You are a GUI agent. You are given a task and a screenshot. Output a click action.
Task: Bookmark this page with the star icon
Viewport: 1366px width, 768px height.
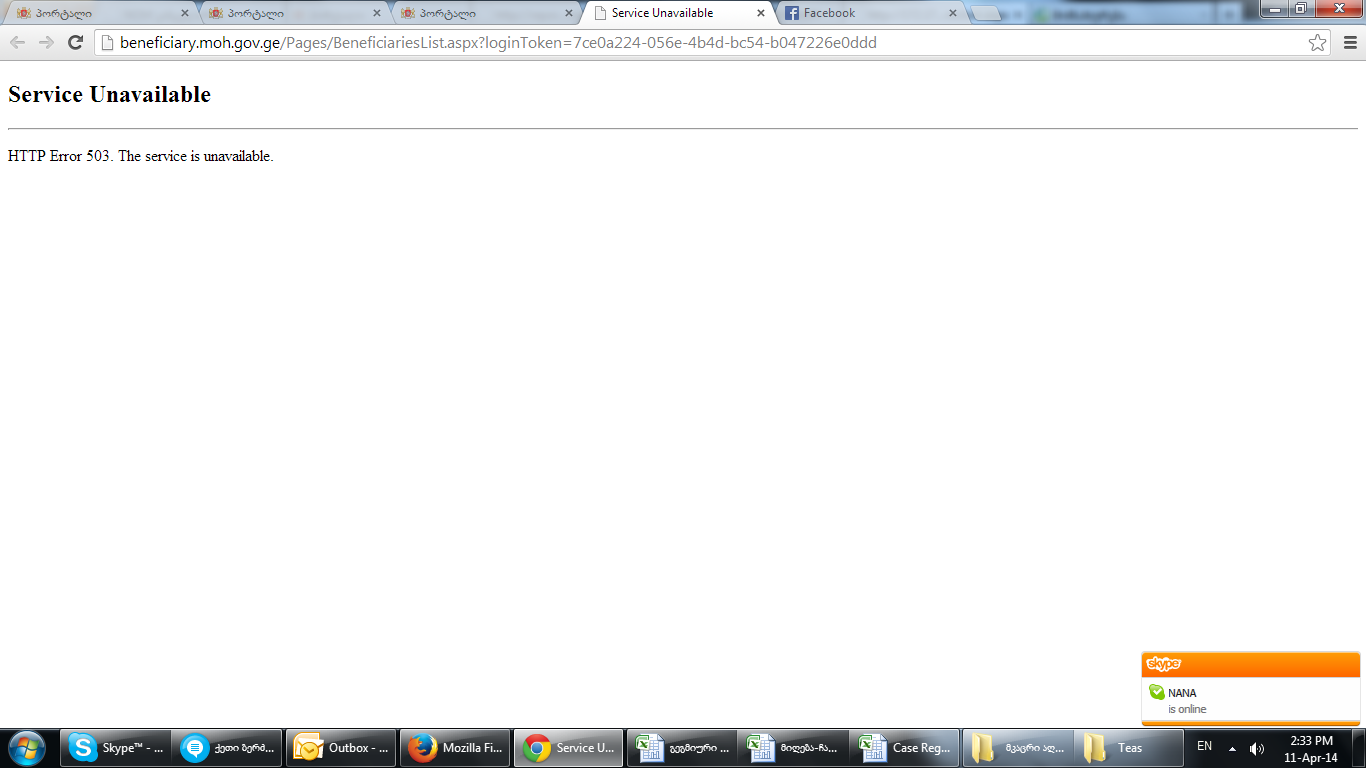[x=1317, y=42]
